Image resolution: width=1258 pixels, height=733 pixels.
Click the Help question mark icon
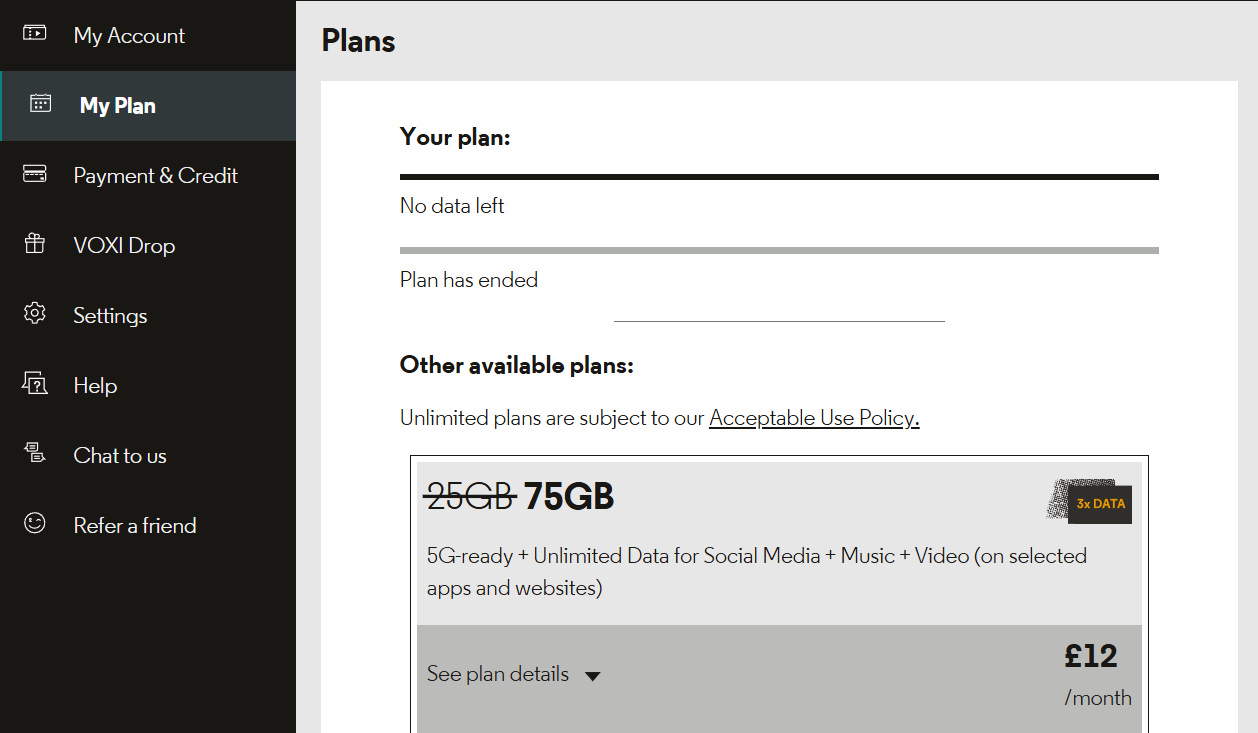[x=35, y=384]
